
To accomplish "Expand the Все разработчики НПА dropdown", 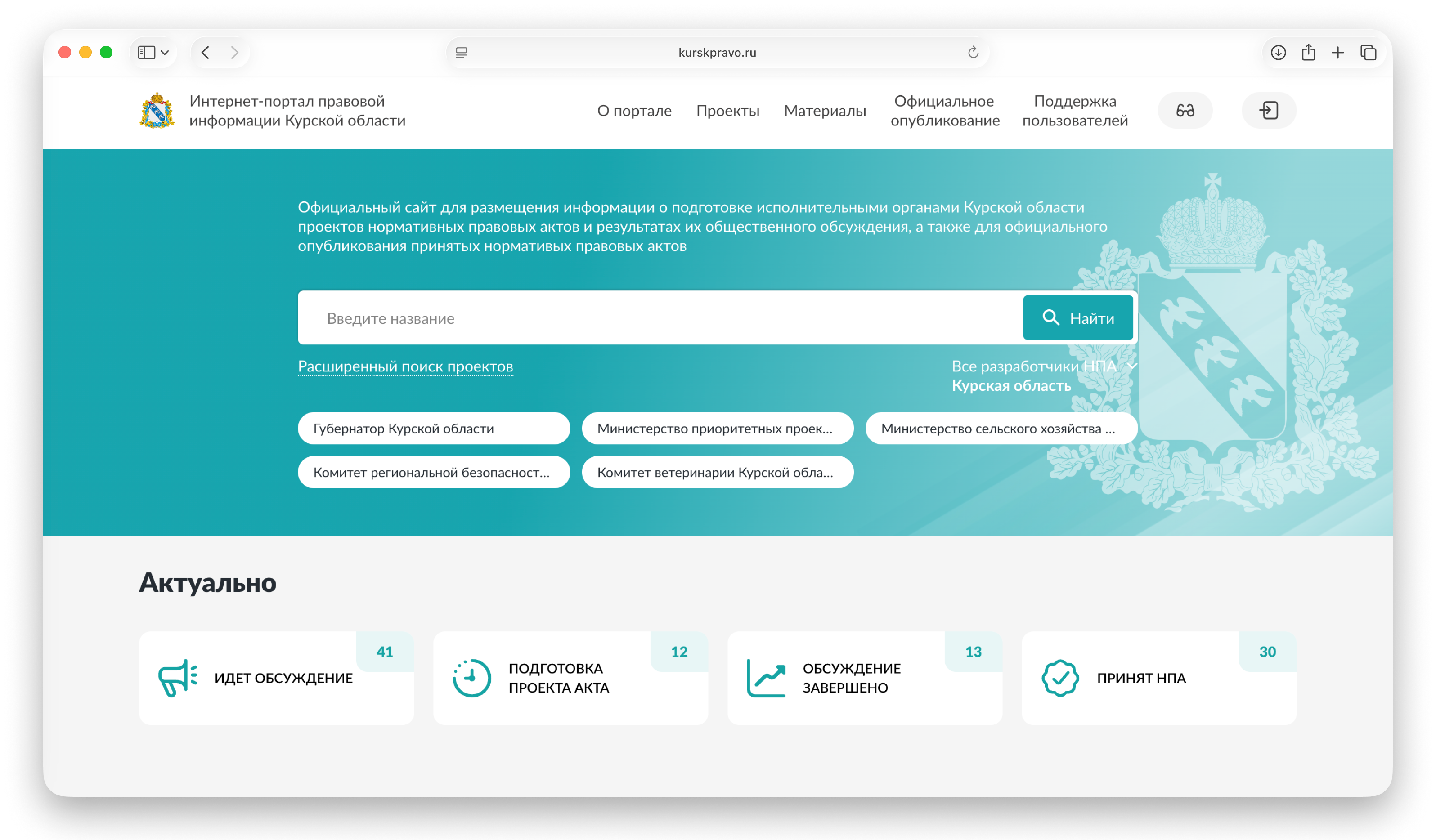I will (1045, 366).
